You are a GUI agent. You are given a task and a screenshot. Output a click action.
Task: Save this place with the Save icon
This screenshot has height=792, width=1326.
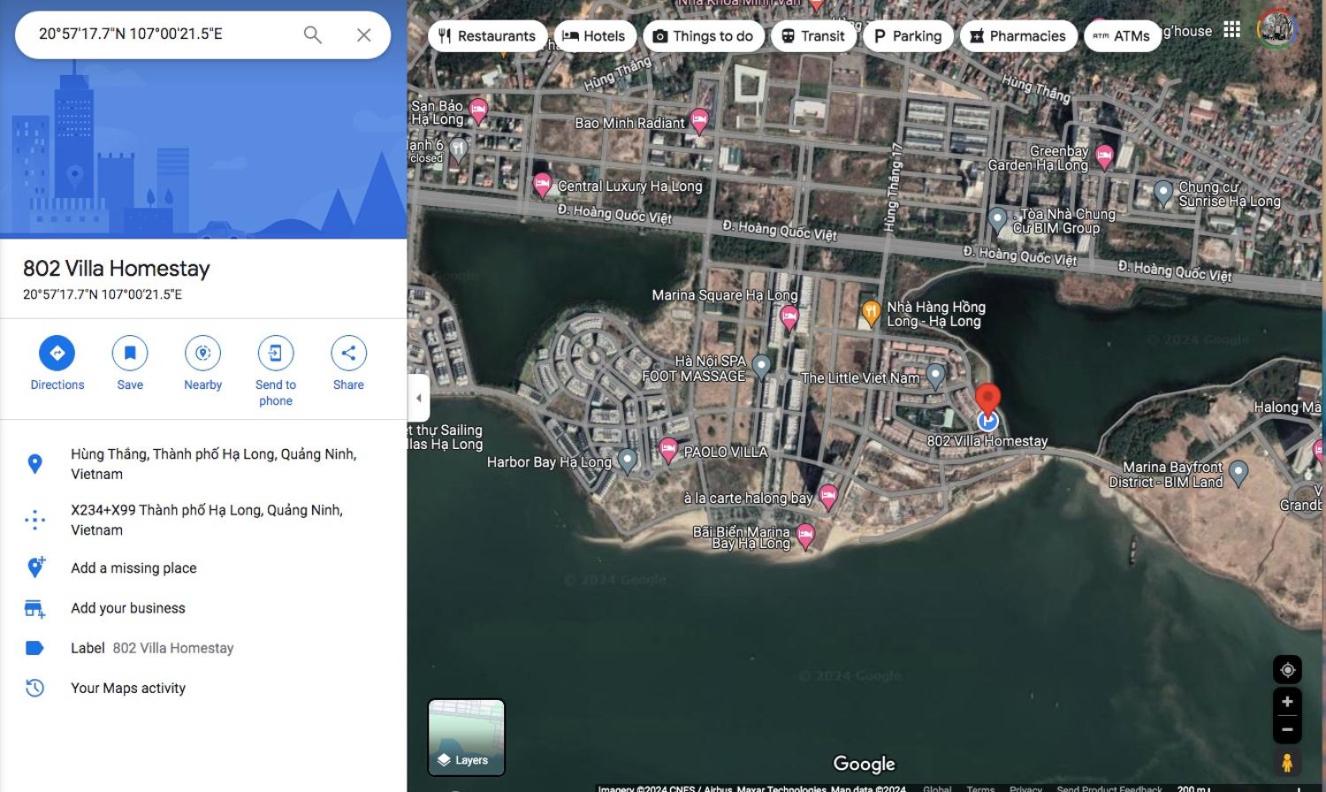(x=130, y=353)
